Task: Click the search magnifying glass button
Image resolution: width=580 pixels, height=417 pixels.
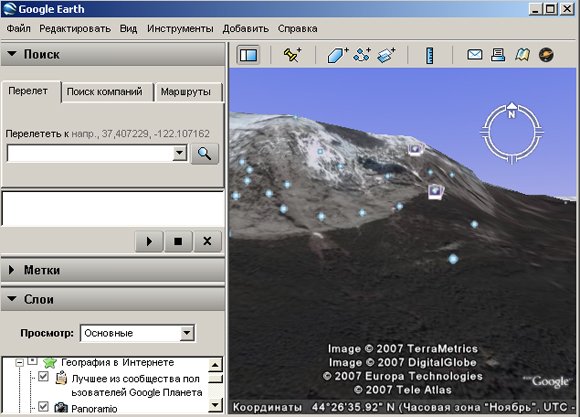Action: (x=205, y=154)
